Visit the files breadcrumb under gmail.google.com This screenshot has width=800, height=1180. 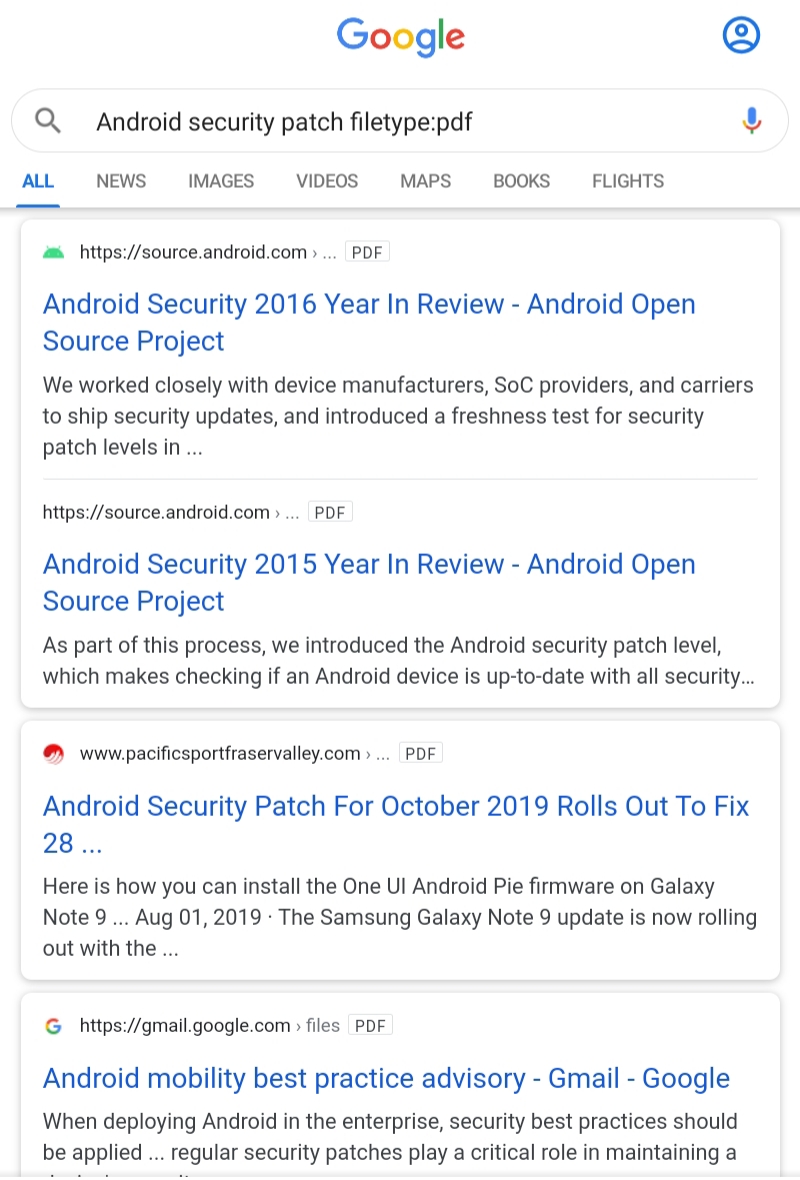click(x=322, y=1025)
